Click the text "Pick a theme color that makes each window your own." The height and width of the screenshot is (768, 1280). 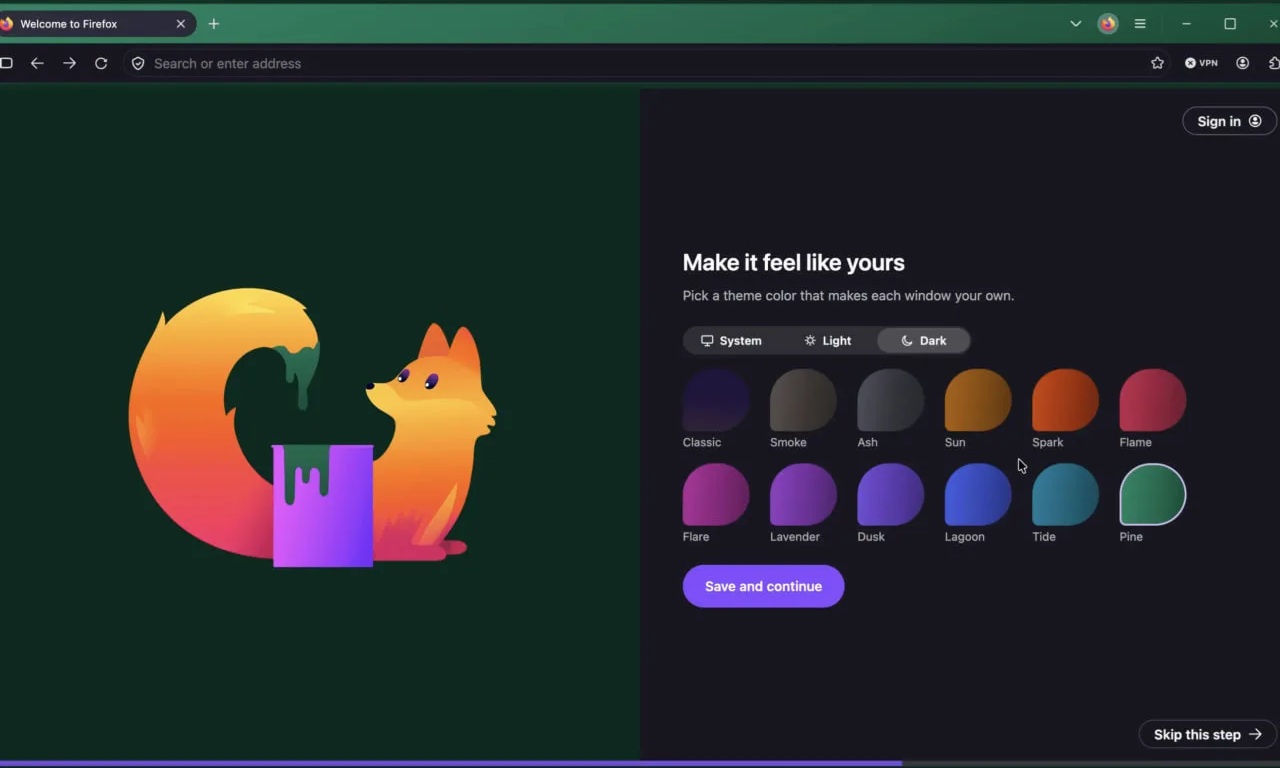[x=848, y=296]
